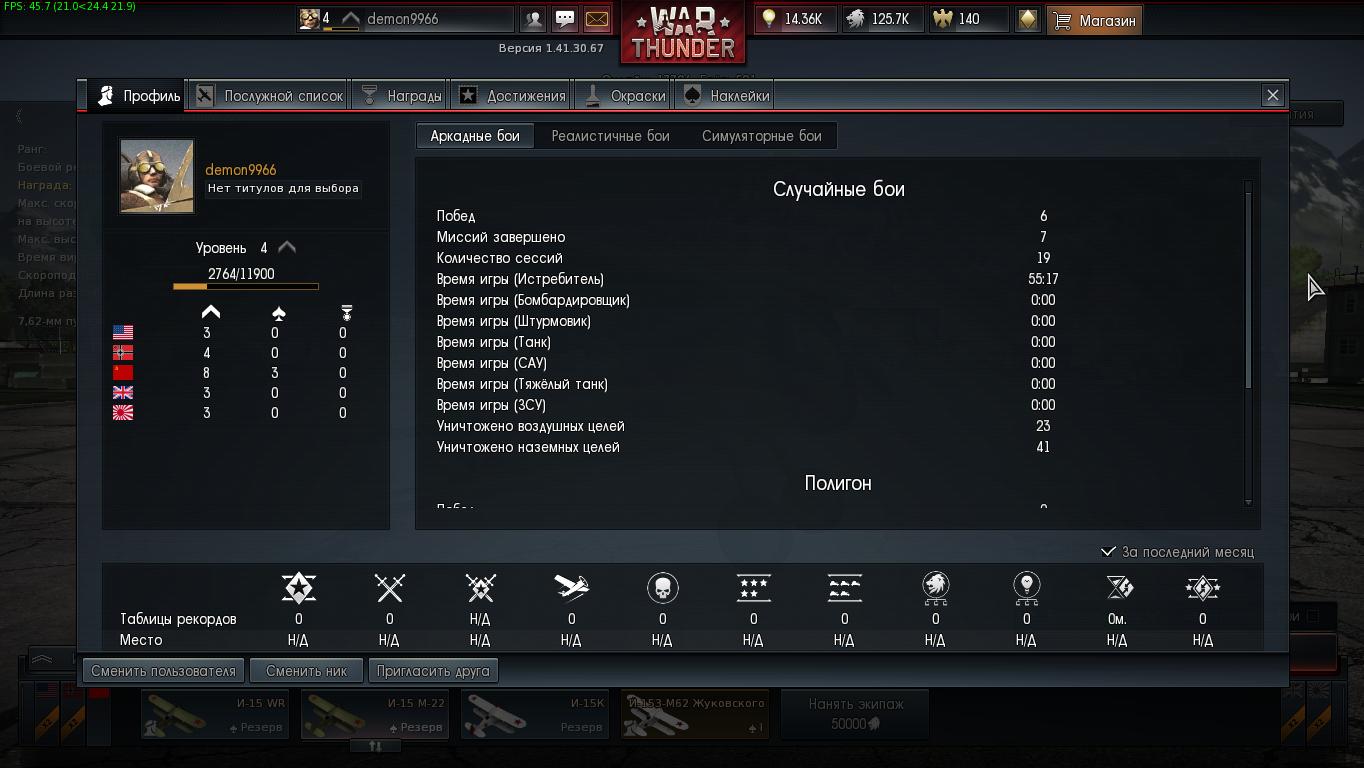
Task: Click the light bulb leaderboard icon
Action: [x=1026, y=587]
